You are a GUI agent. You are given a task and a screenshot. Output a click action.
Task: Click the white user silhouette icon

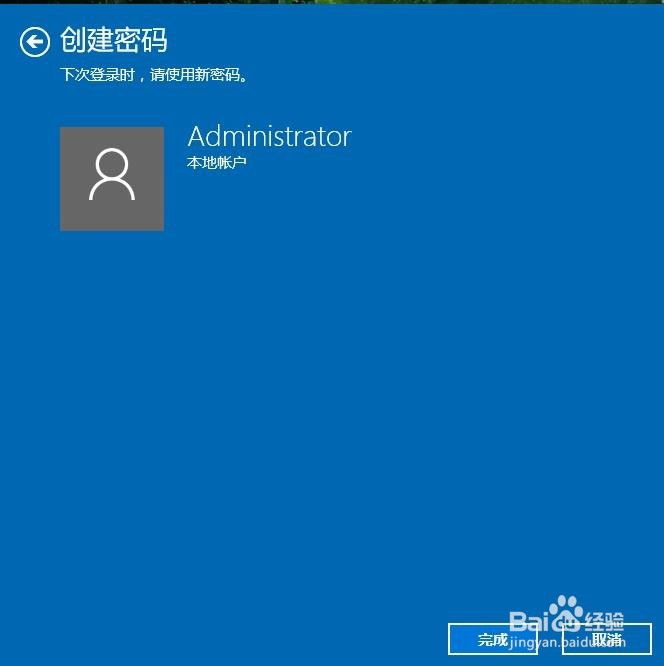pyautogui.click(x=112, y=174)
